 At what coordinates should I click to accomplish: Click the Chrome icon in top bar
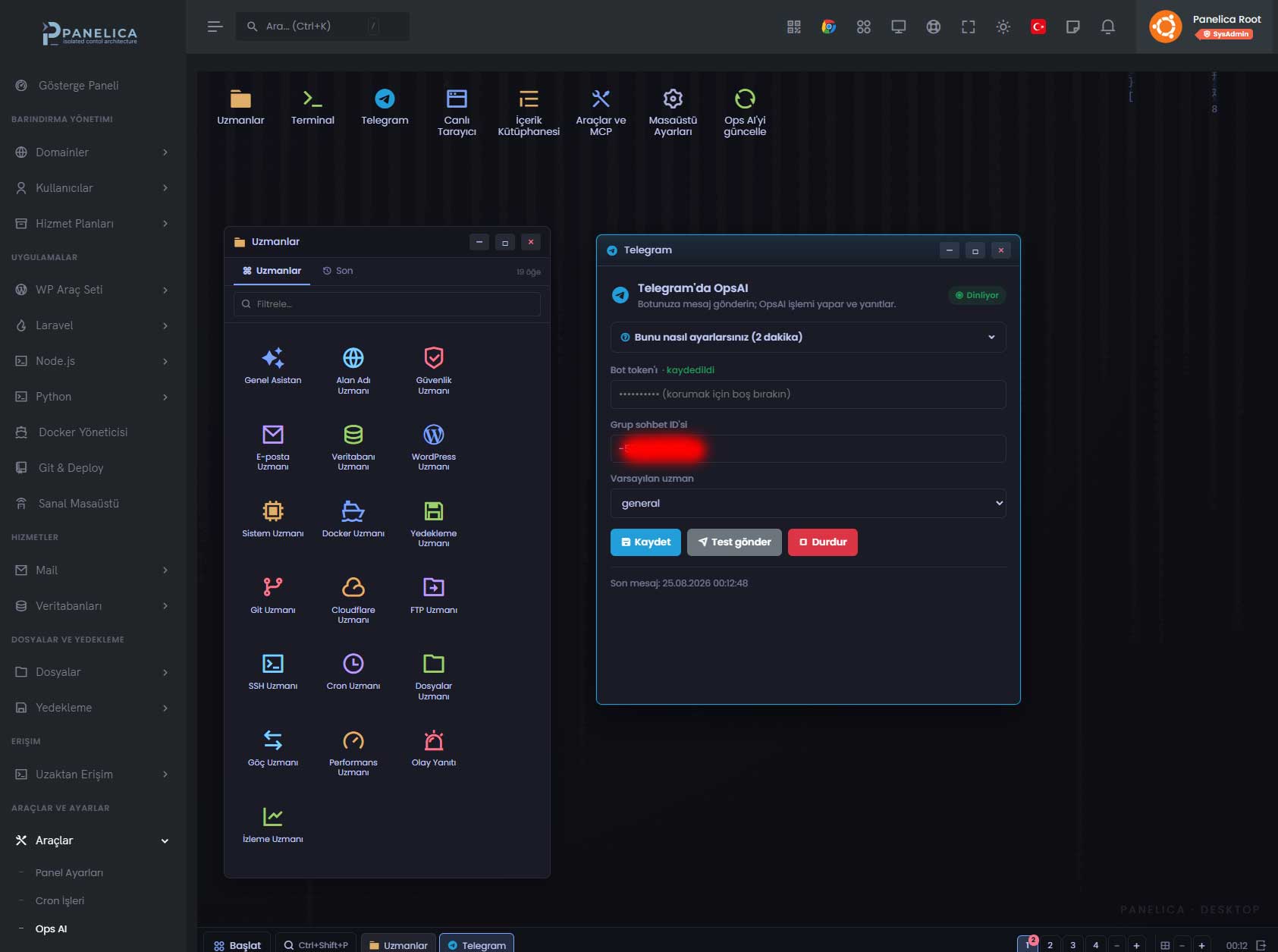tap(829, 27)
